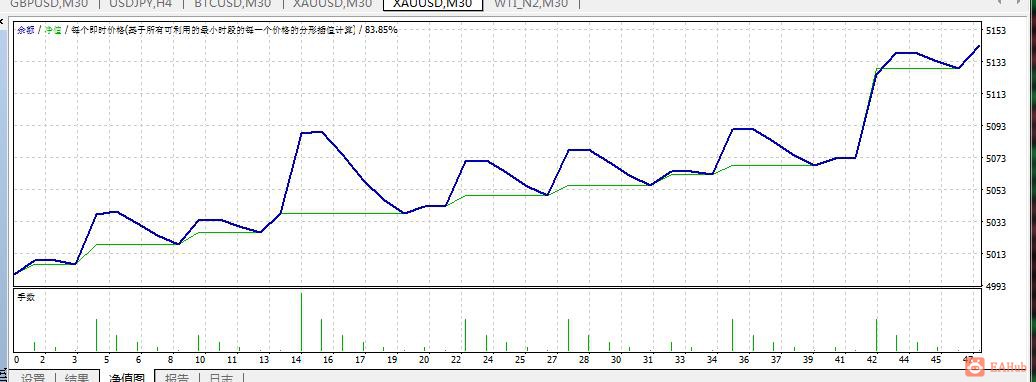The width and height of the screenshot is (1036, 382).
Task: Switch to the BTCUSD,M30 chart tab
Action: pos(233,3)
